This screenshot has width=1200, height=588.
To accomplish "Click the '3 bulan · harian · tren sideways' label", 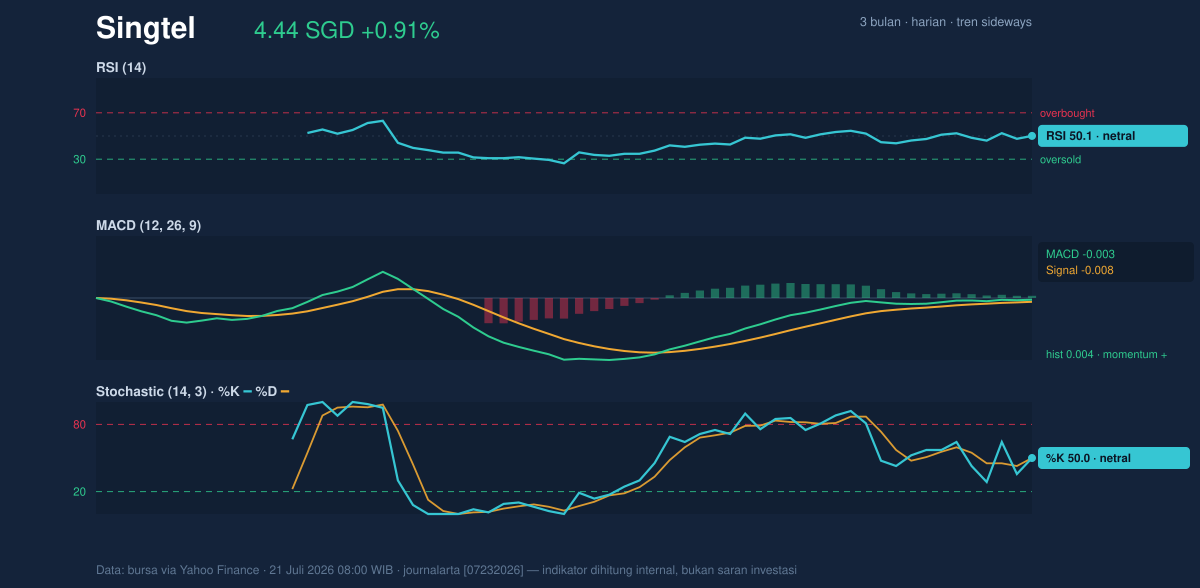I will click(x=945, y=22).
